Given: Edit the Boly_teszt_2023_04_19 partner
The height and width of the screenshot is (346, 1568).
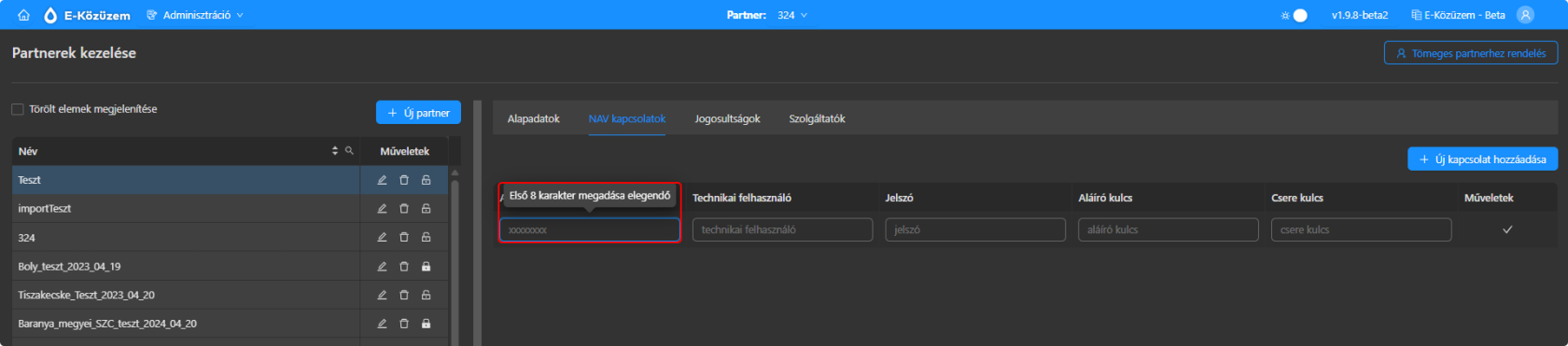Looking at the screenshot, I should (x=382, y=267).
